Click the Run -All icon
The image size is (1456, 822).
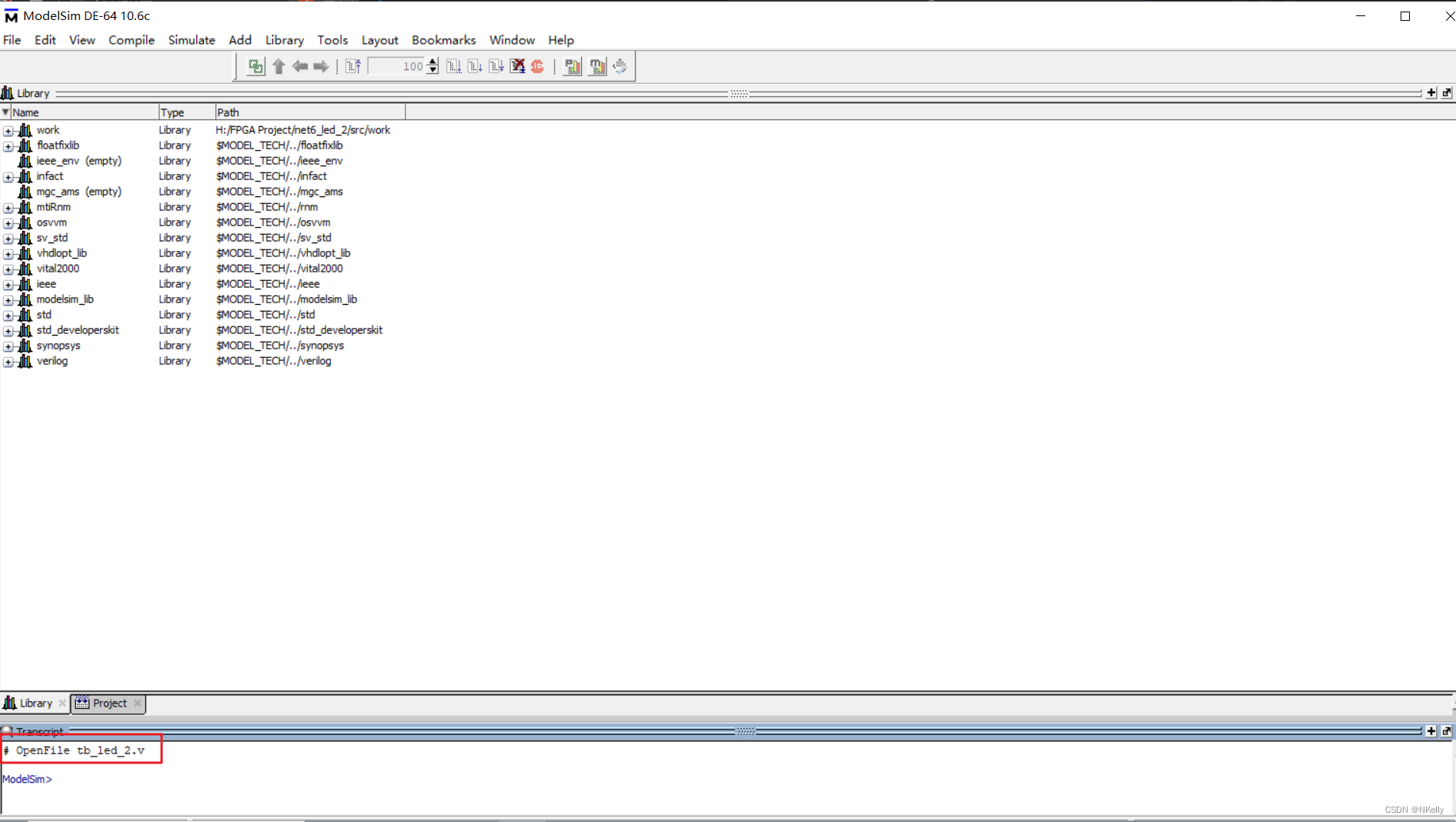click(x=496, y=67)
